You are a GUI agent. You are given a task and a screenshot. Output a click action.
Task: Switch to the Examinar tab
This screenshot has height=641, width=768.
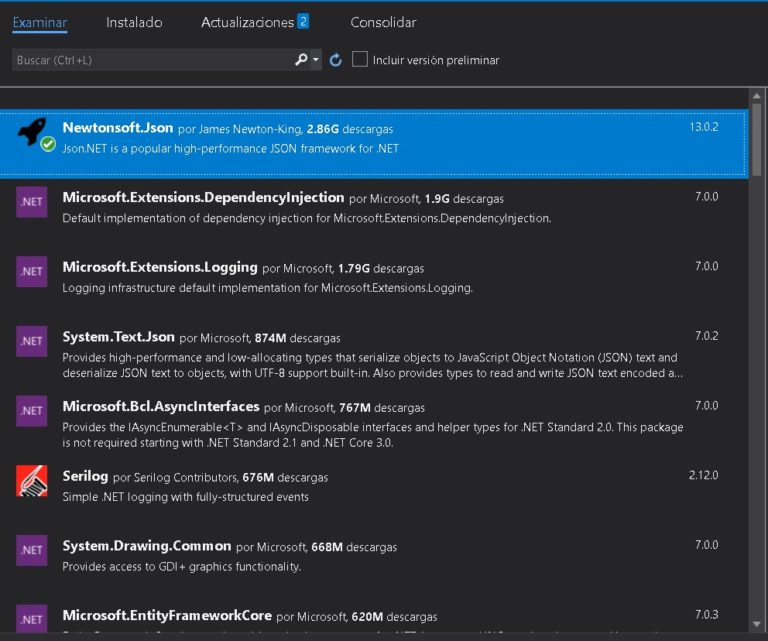coord(40,23)
